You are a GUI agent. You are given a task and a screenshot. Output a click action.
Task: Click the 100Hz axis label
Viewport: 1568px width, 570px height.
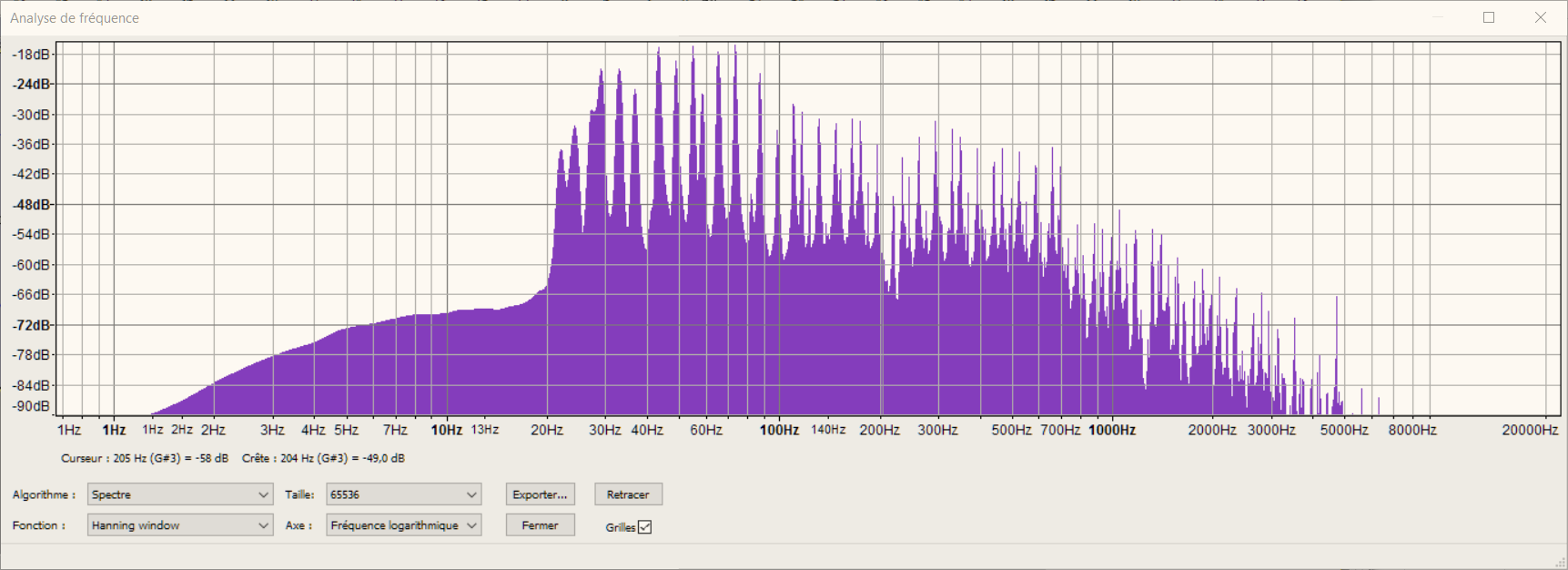click(x=779, y=430)
